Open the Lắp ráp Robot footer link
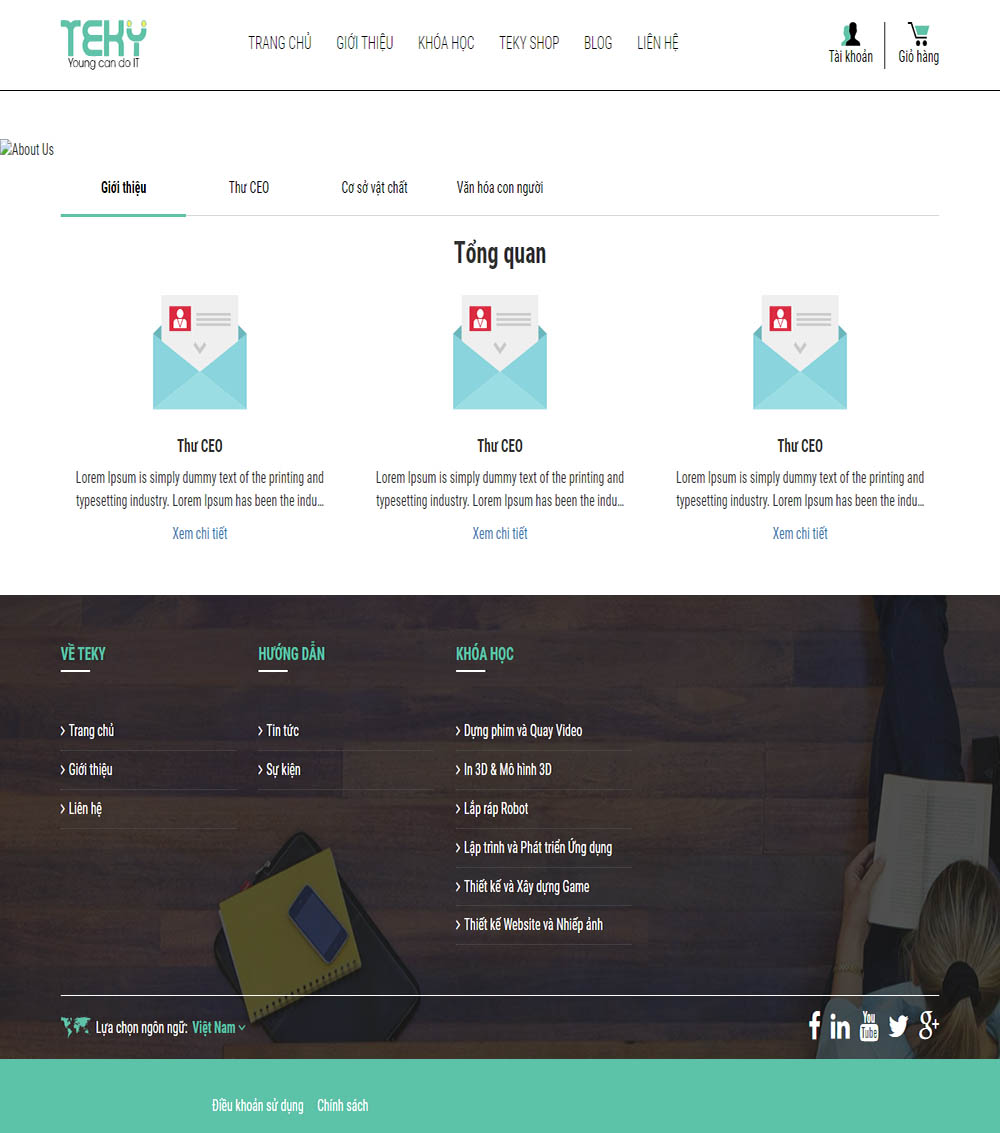The width and height of the screenshot is (1000, 1133). pyautogui.click(x=496, y=809)
